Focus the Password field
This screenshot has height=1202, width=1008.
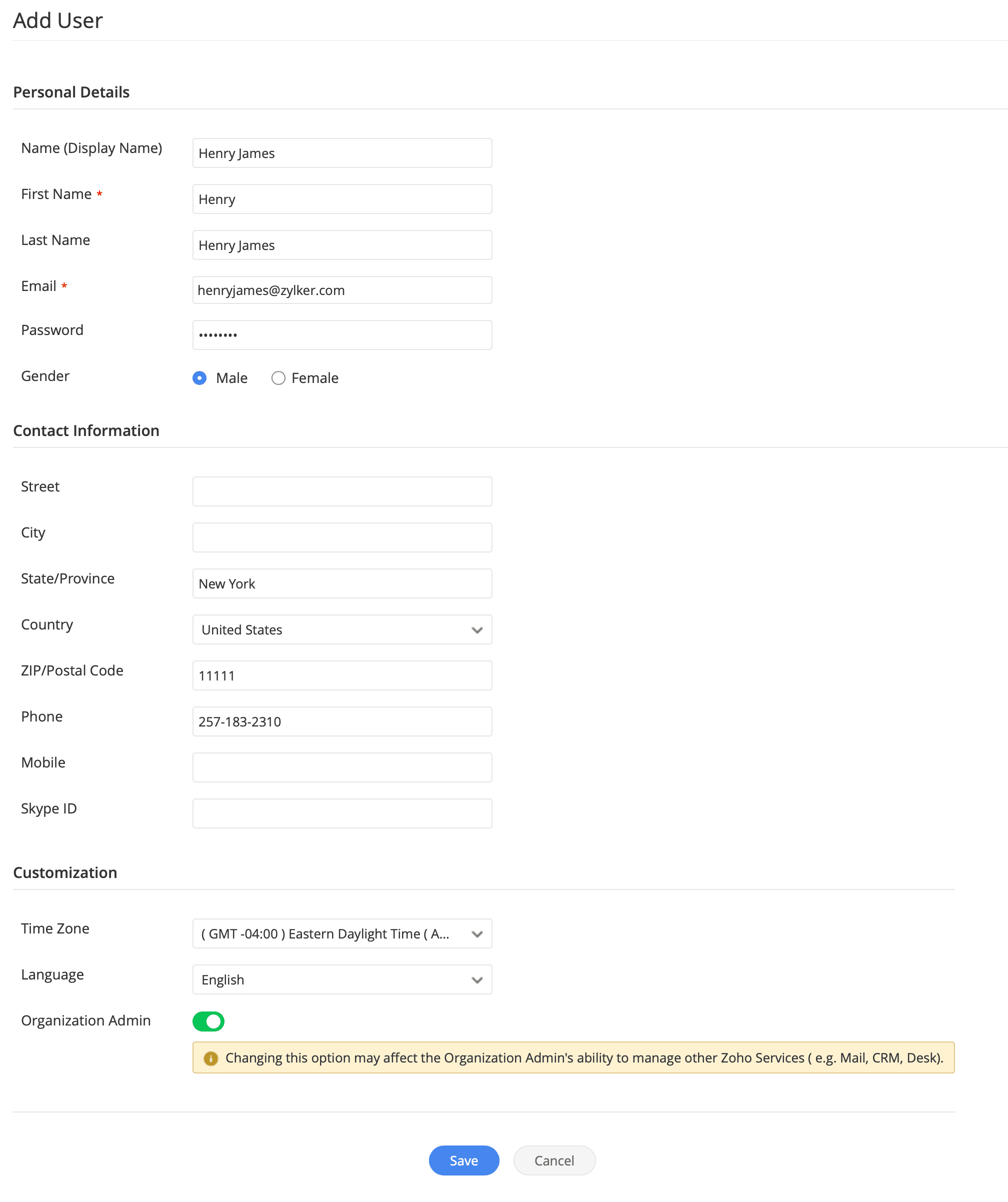point(341,335)
